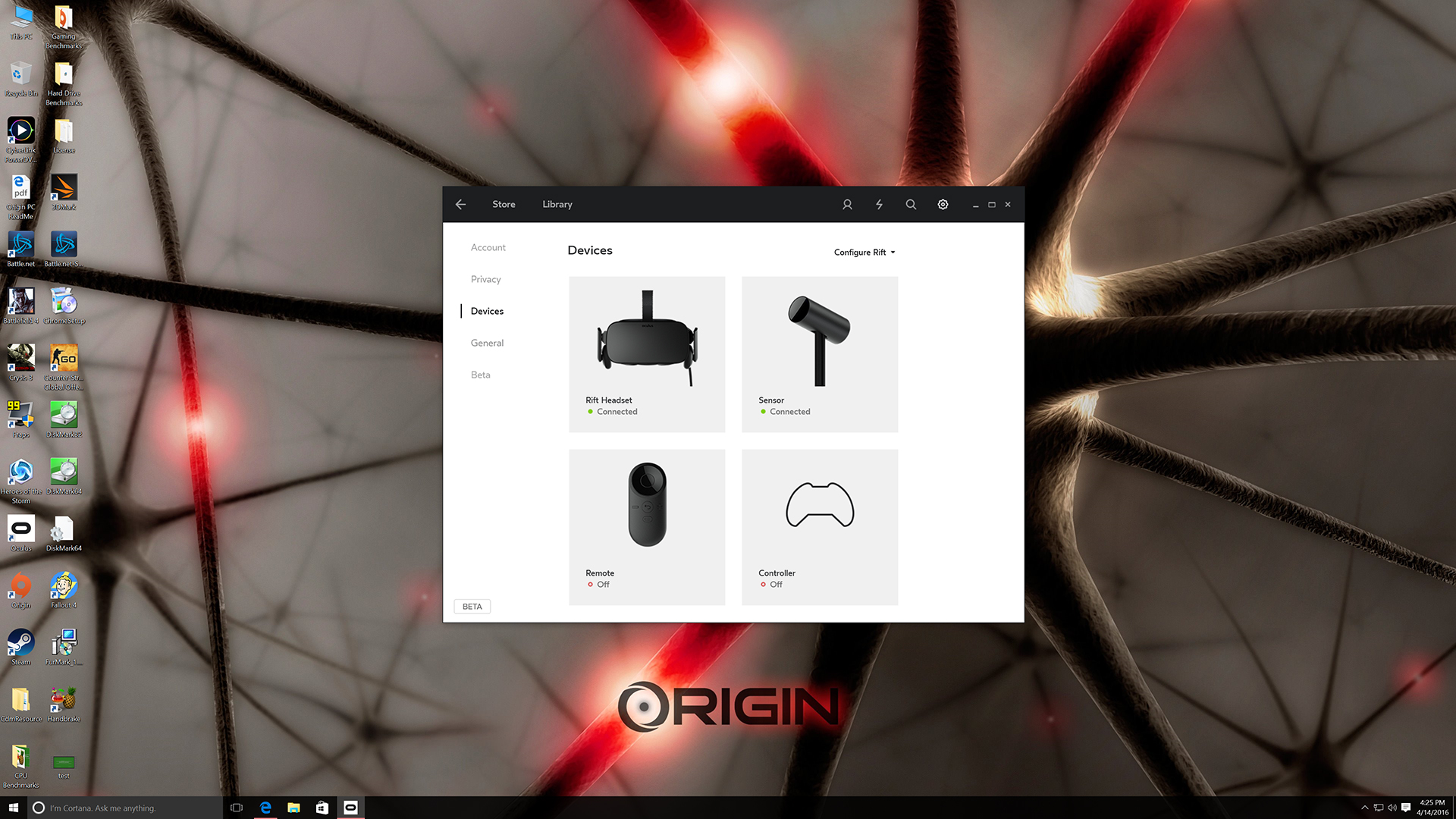Select the Origin desktop shortcut
1456x819 pixels.
pyautogui.click(x=21, y=591)
